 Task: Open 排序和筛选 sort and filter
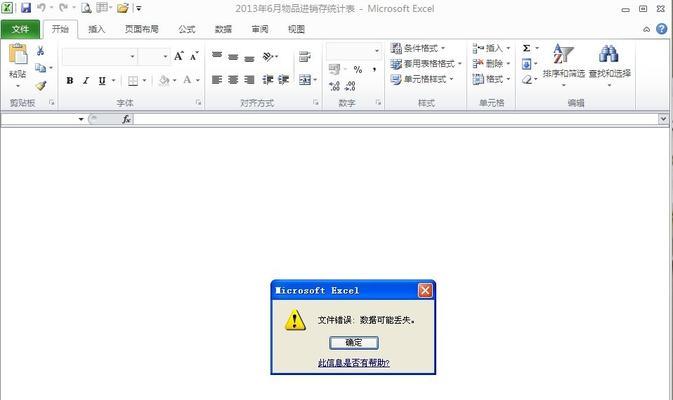point(564,64)
